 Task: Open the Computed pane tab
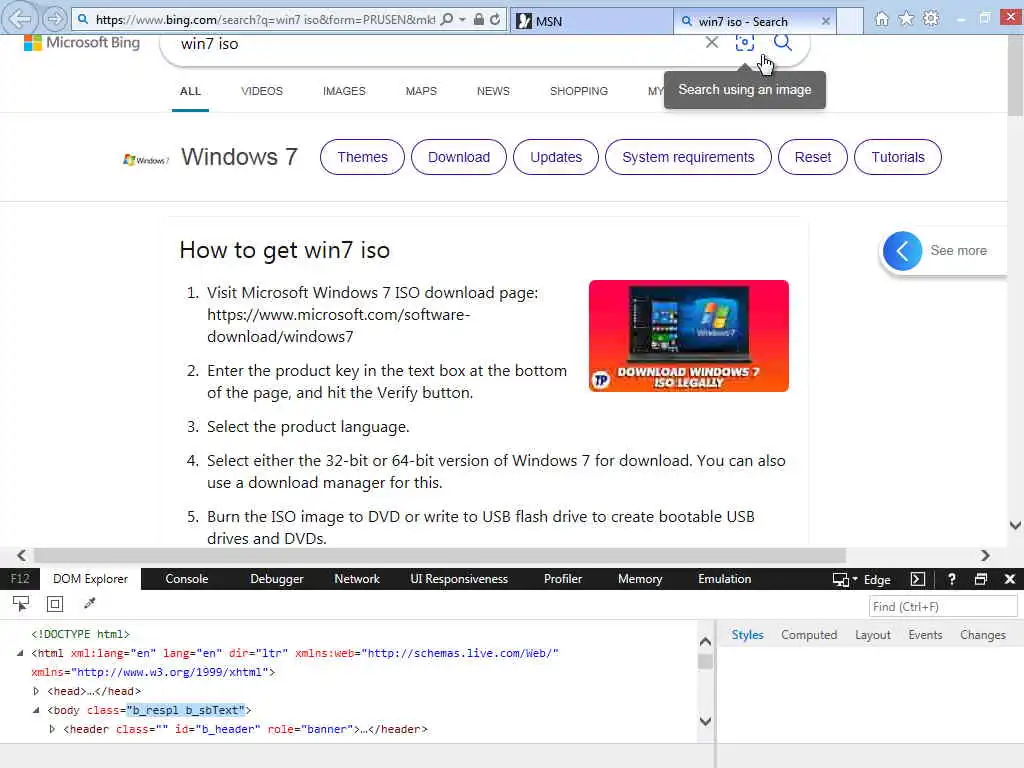808,635
